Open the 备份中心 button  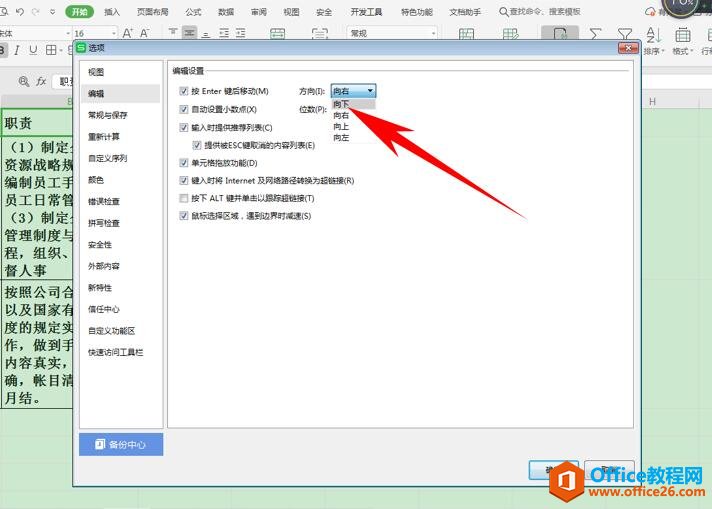pos(121,445)
